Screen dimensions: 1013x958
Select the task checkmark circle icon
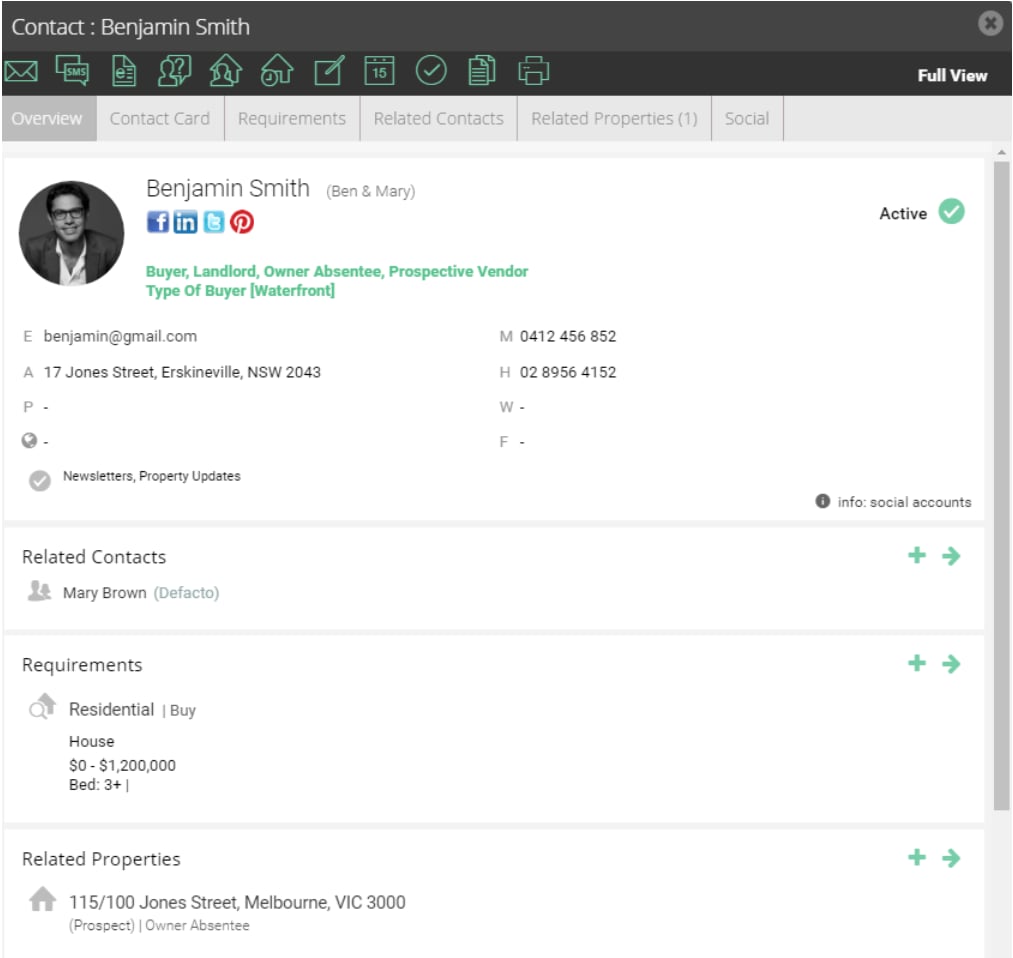[431, 70]
